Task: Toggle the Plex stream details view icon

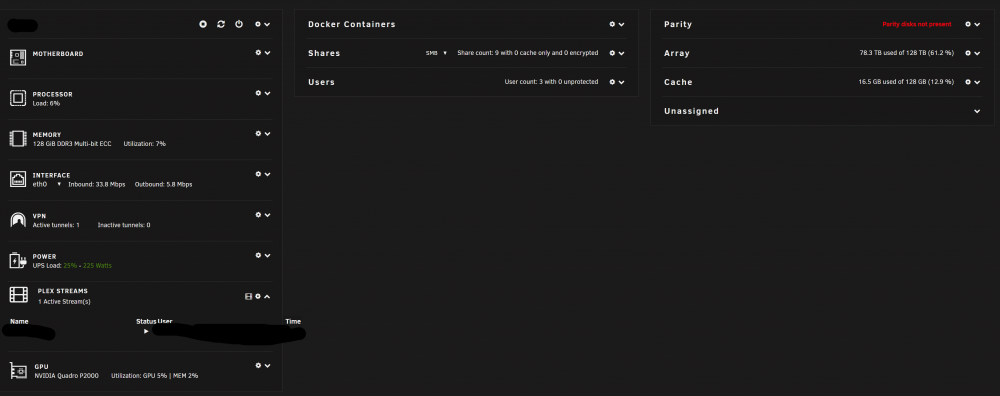Action: 249,296
